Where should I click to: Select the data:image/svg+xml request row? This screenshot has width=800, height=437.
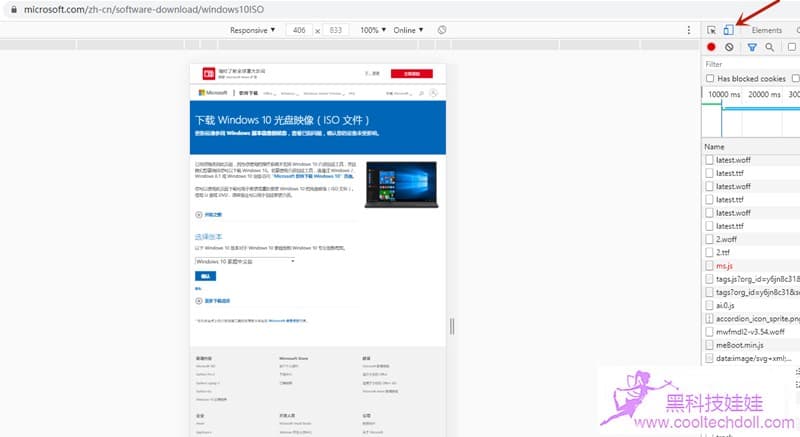(751, 358)
